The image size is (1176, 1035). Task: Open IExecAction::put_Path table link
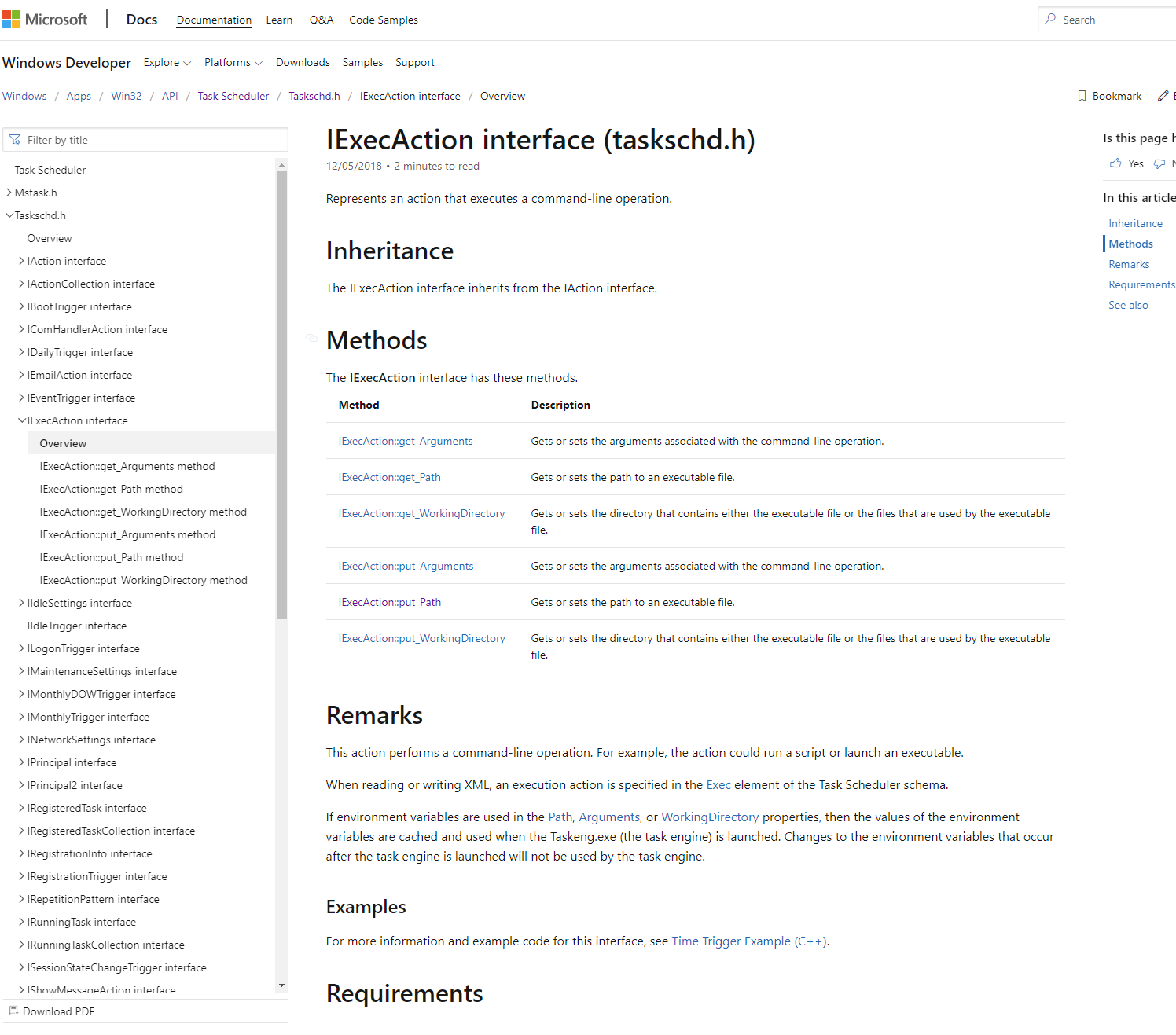click(x=390, y=602)
